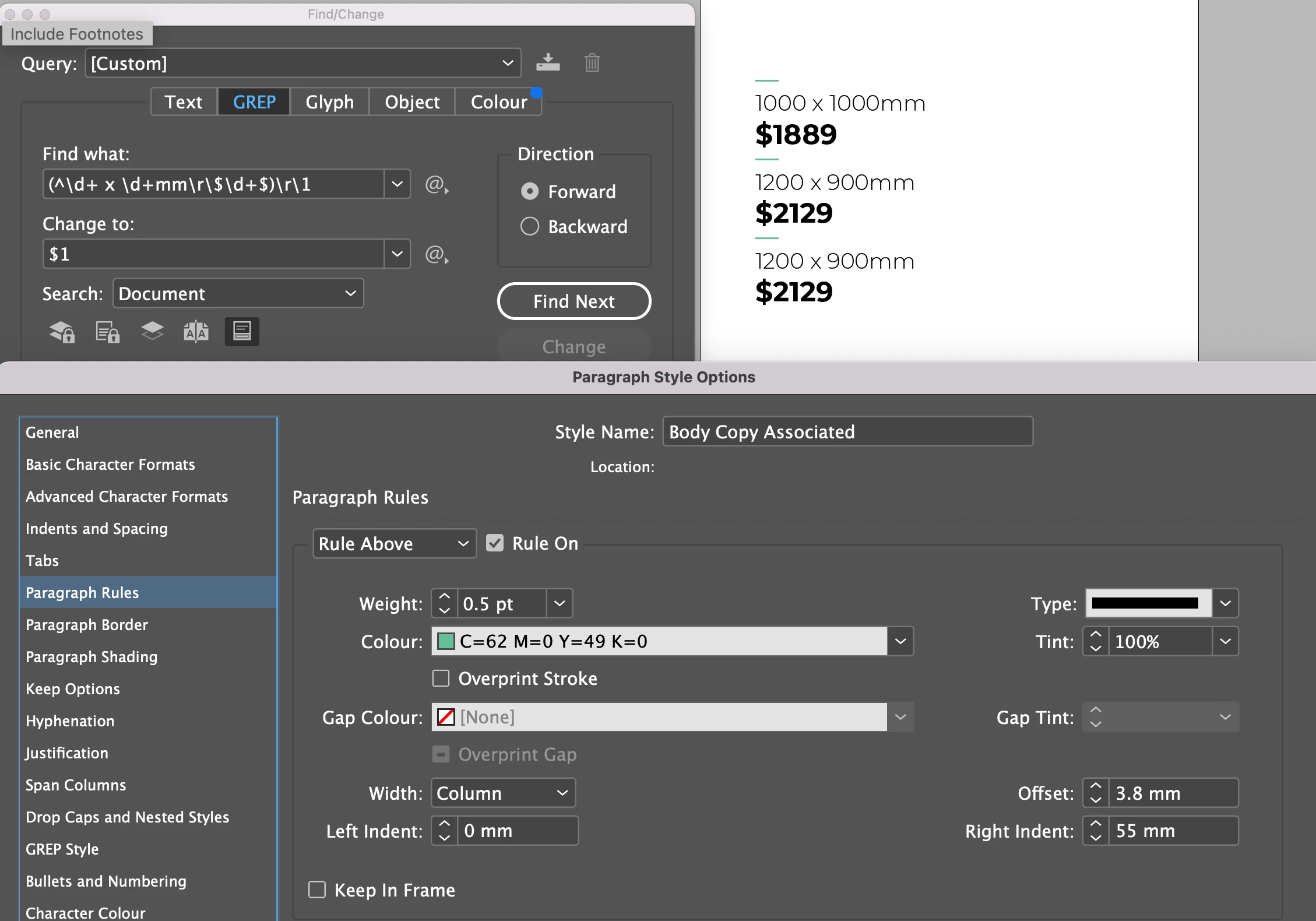
Task: Toggle Include Parent Pages icon
Action: tap(196, 332)
